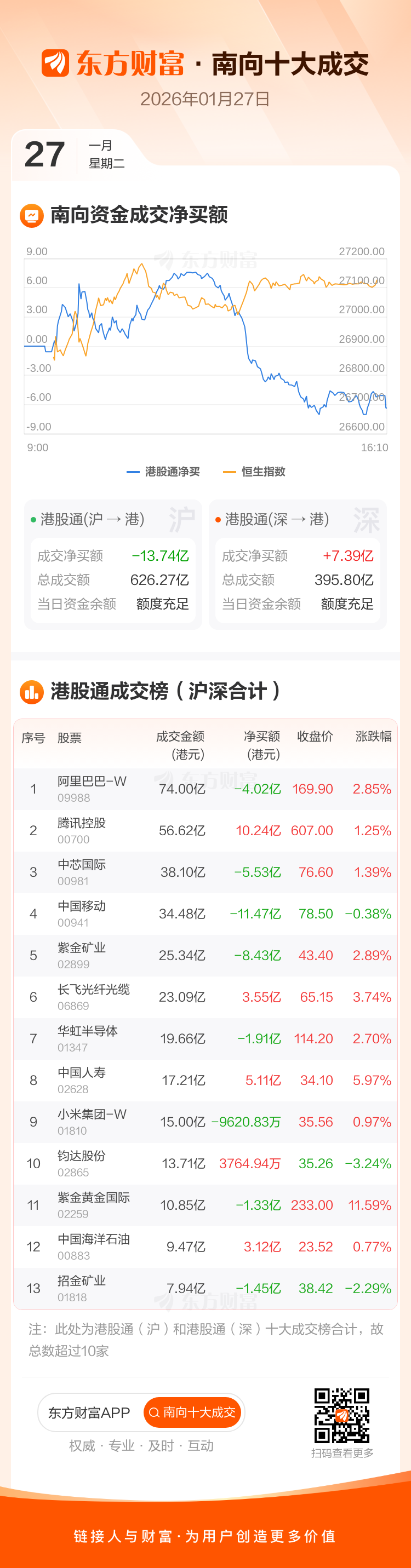Scan the QR code image
Screen dimensions: 411x1568
pos(341,1415)
